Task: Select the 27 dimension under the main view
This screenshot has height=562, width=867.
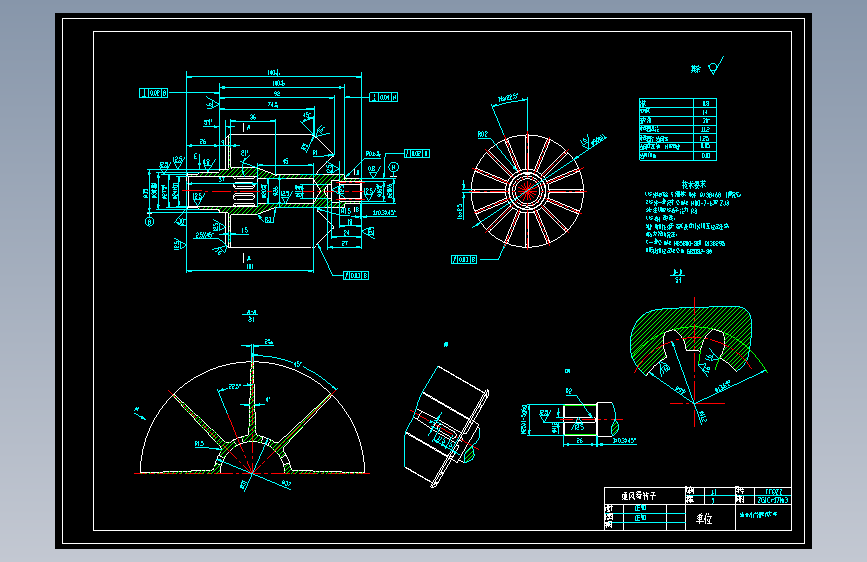Action: [345, 243]
